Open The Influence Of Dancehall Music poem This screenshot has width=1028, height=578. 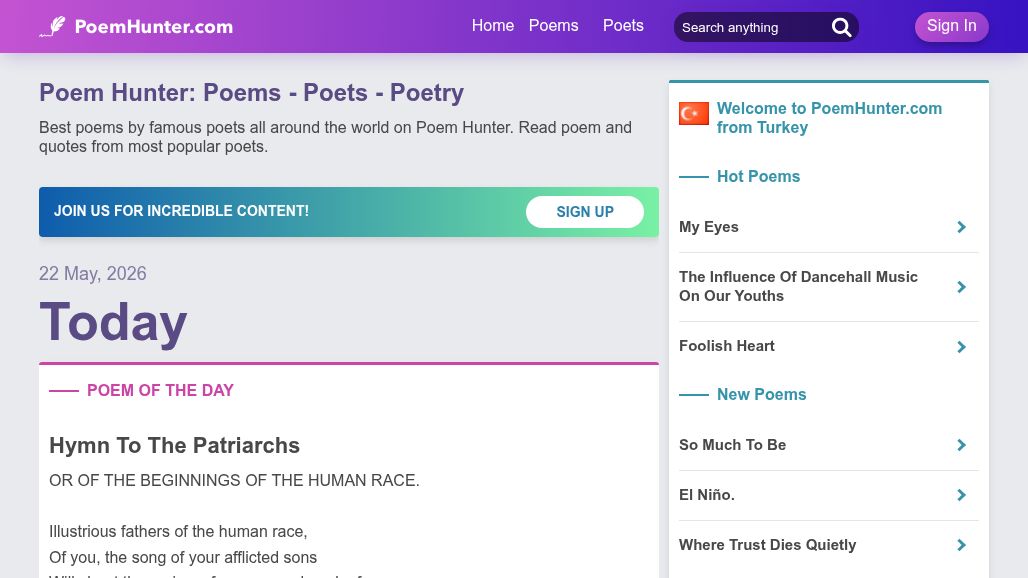tap(799, 286)
